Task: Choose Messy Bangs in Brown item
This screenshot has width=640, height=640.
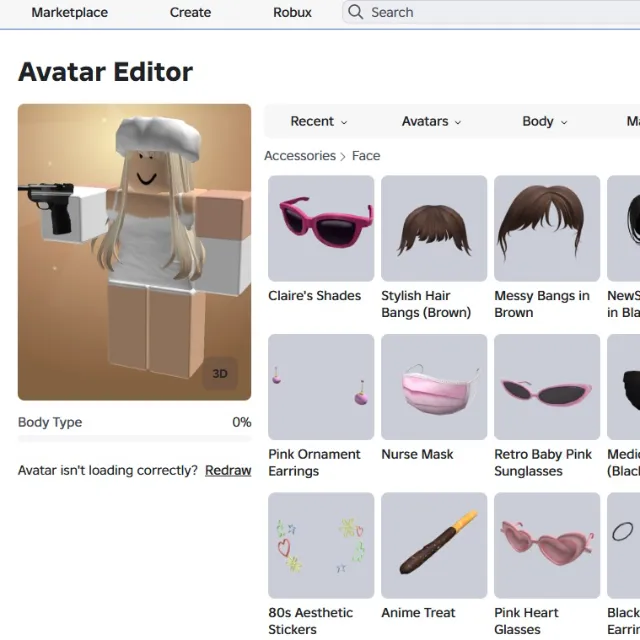Action: (x=547, y=228)
